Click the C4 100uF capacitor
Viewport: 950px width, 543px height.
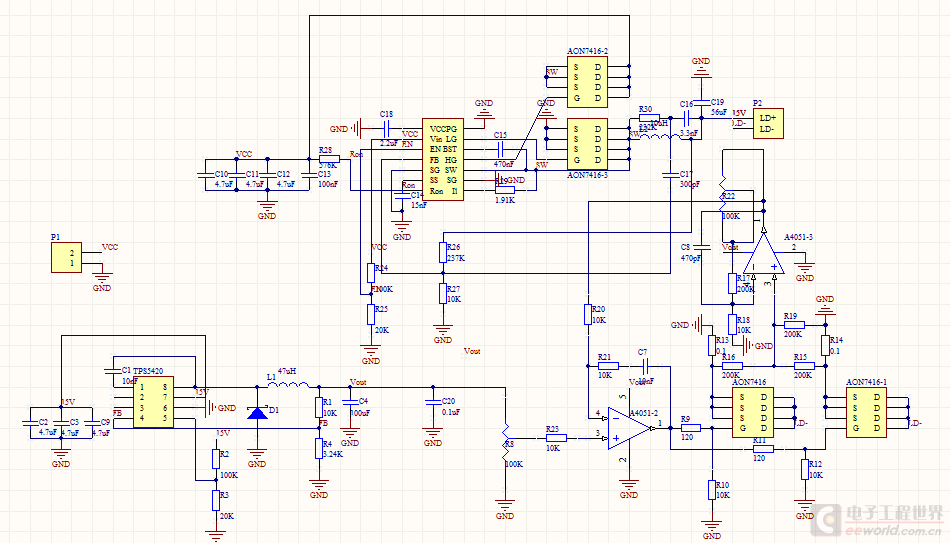(x=350, y=402)
